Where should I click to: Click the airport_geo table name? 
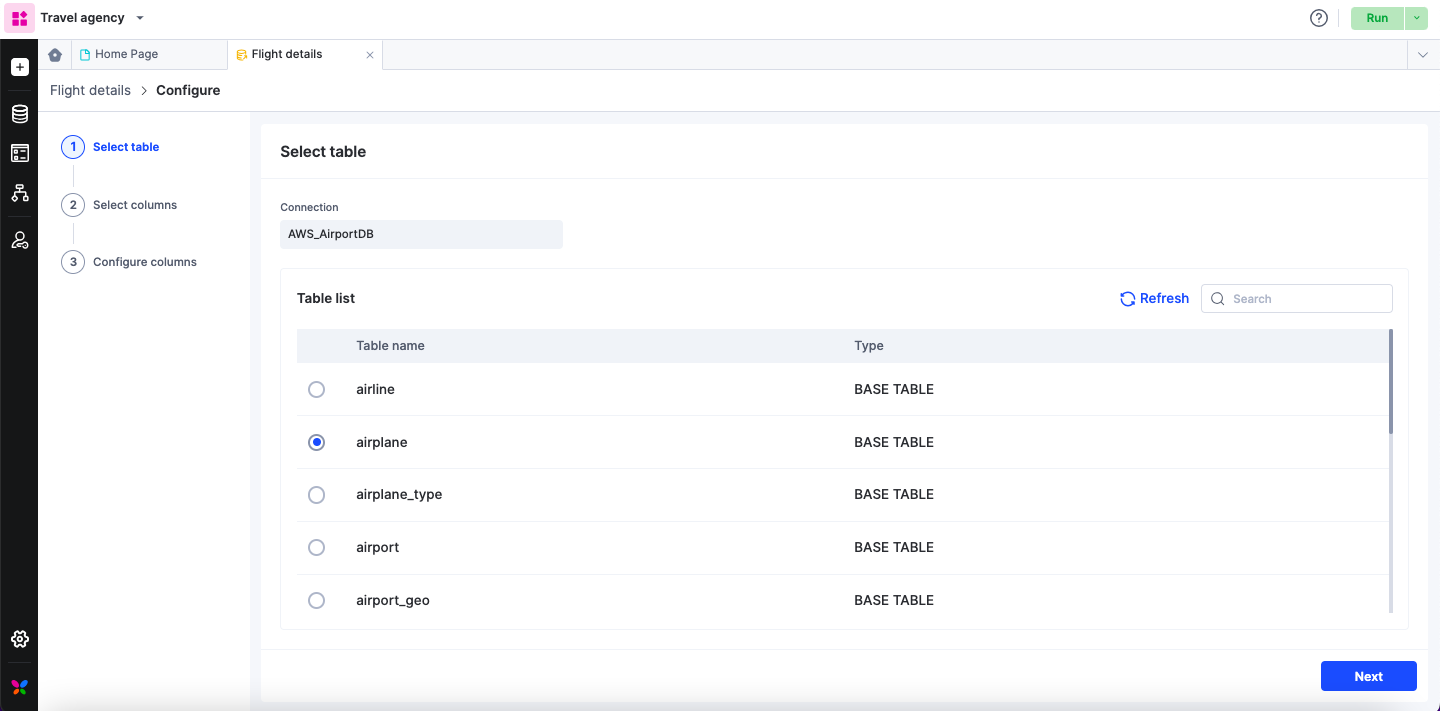pyautogui.click(x=393, y=600)
